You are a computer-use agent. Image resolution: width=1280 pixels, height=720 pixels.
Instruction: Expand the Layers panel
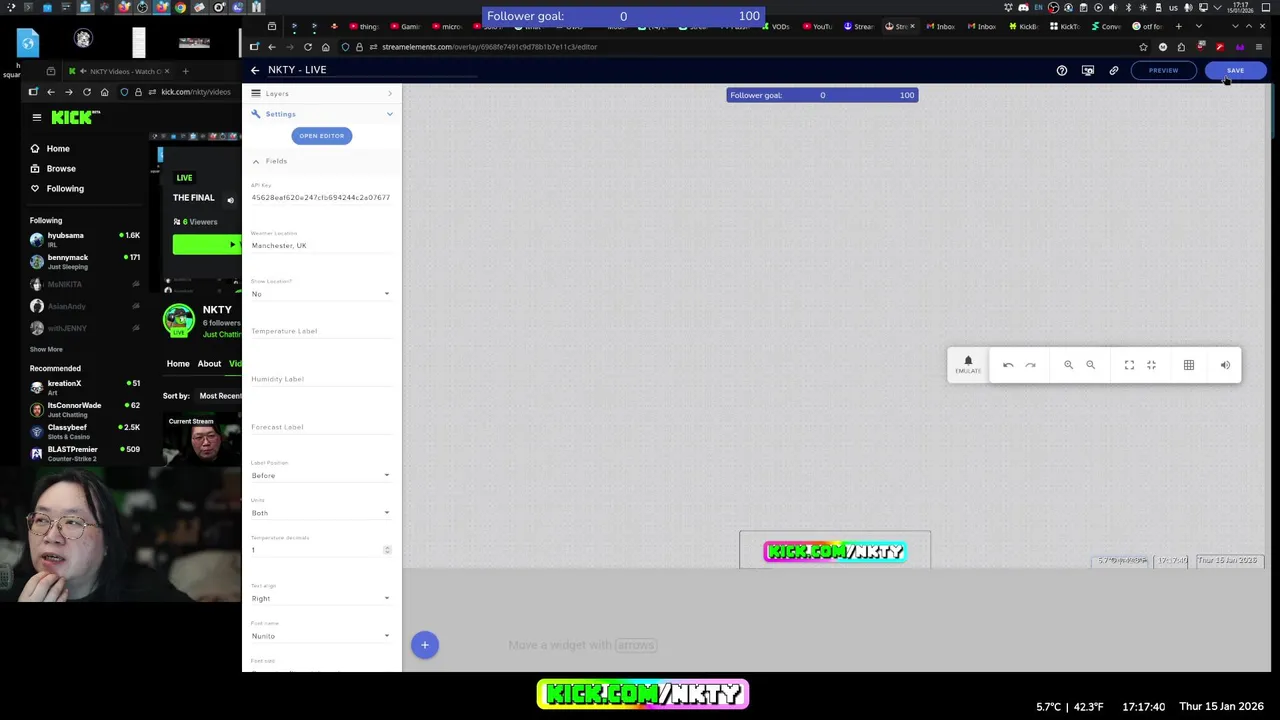pyautogui.click(x=322, y=93)
